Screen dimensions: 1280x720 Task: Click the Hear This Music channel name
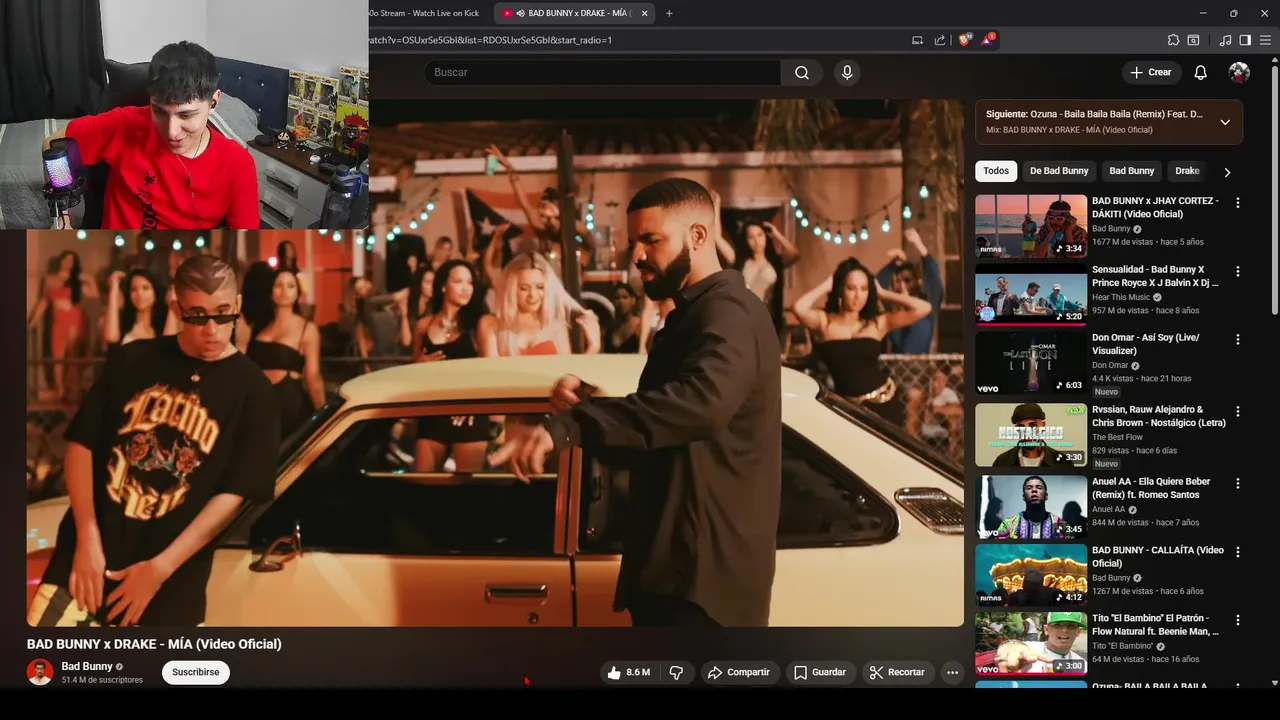pos(1121,297)
